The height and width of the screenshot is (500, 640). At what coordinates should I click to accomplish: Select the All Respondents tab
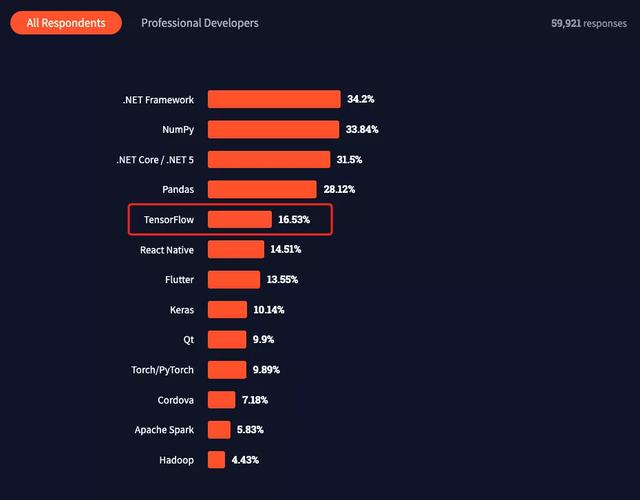pos(66,23)
